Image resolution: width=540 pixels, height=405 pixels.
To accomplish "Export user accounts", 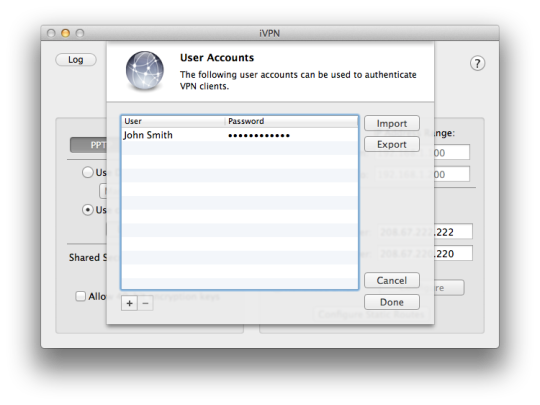I will pos(392,144).
